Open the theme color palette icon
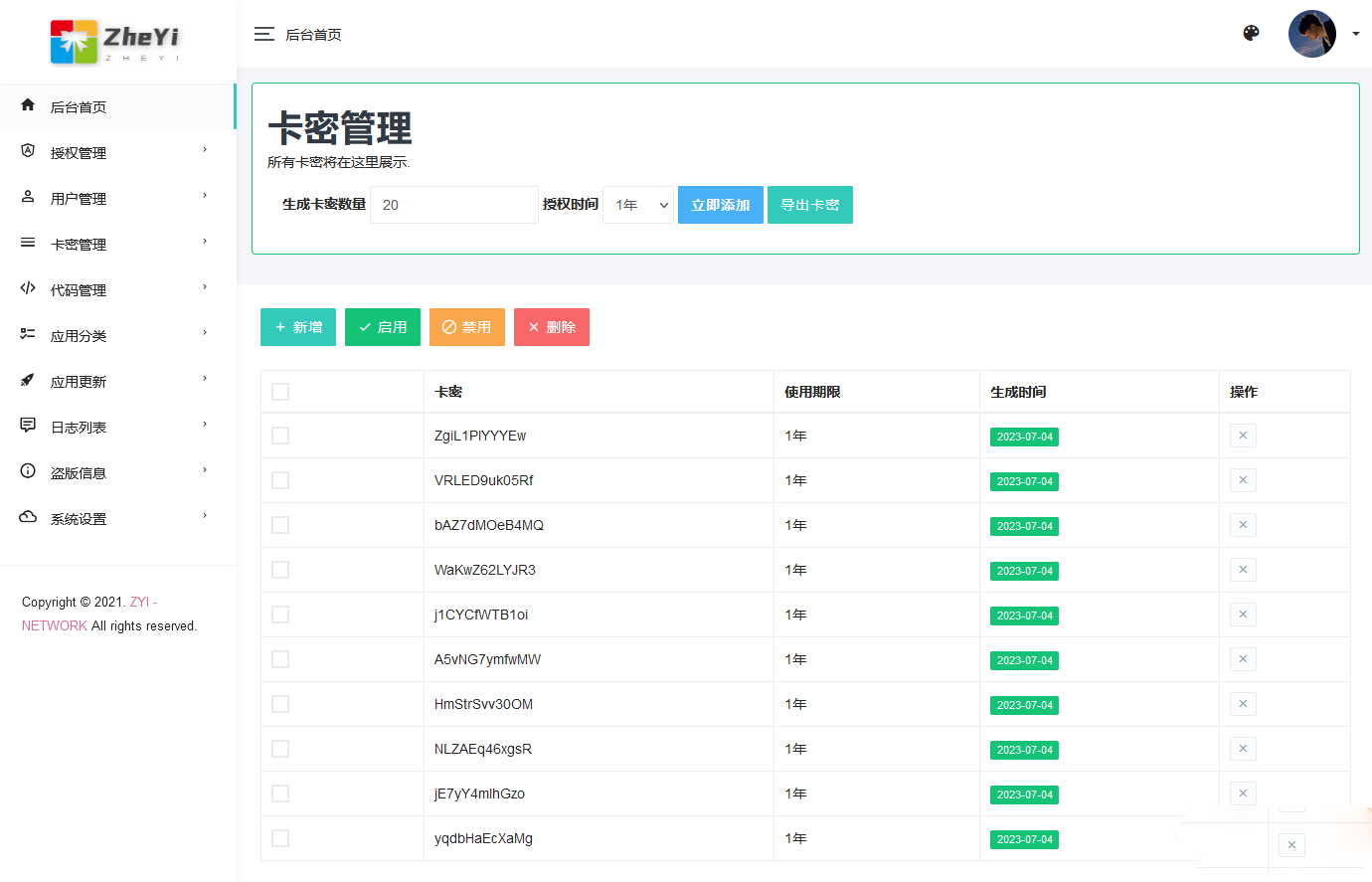Image resolution: width=1372 pixels, height=882 pixels. point(1251,33)
